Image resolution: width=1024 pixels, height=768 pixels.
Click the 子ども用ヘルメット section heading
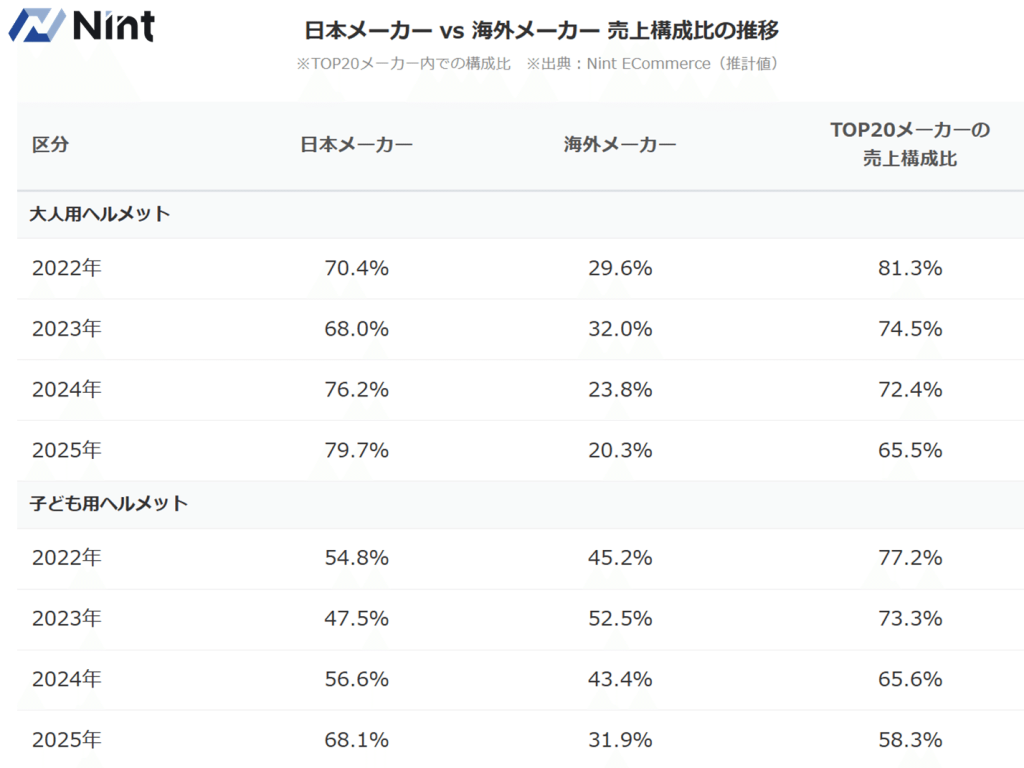pos(109,503)
